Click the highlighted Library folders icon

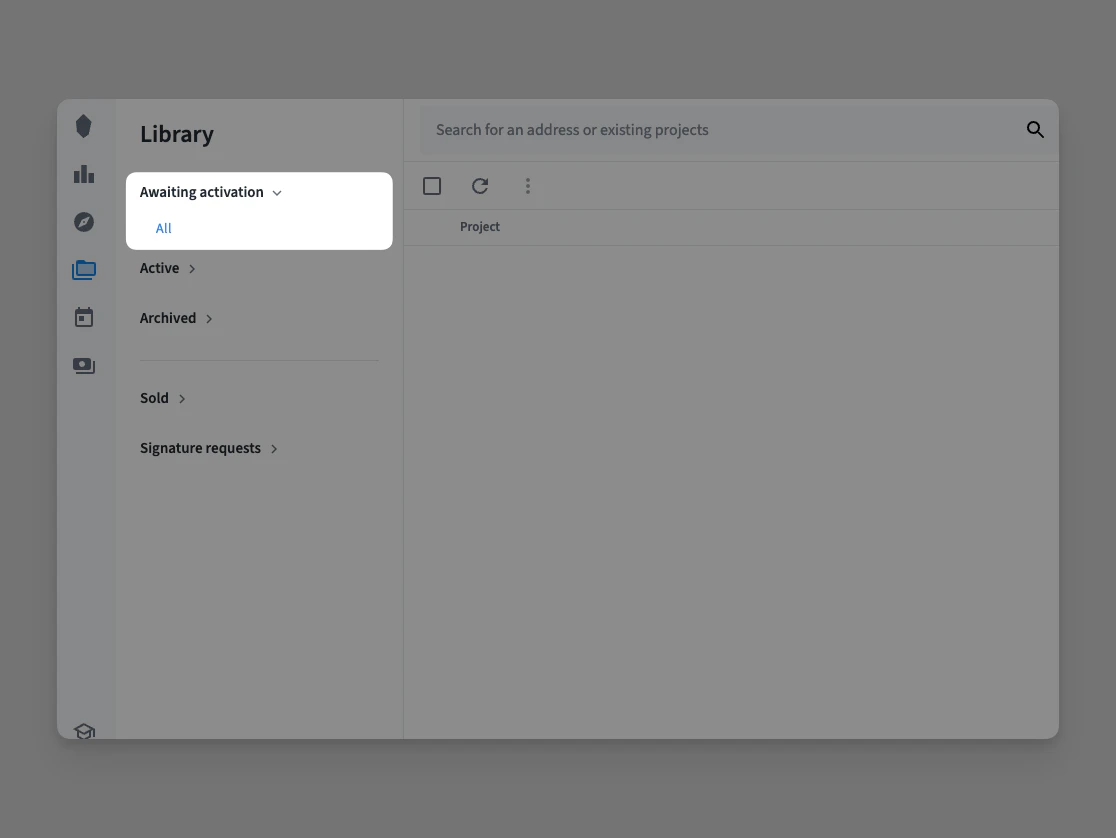(83, 269)
